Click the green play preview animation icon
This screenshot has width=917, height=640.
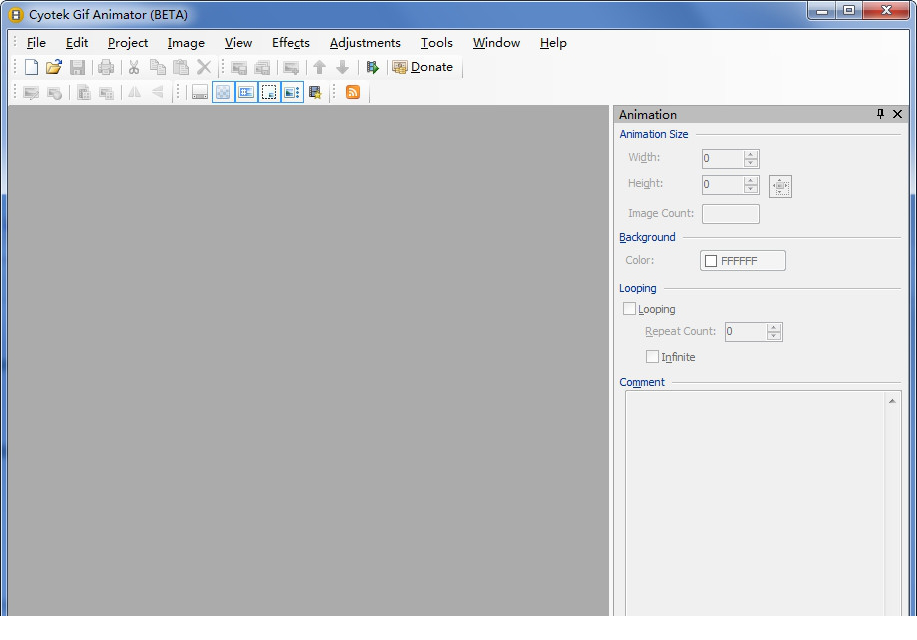[373, 67]
